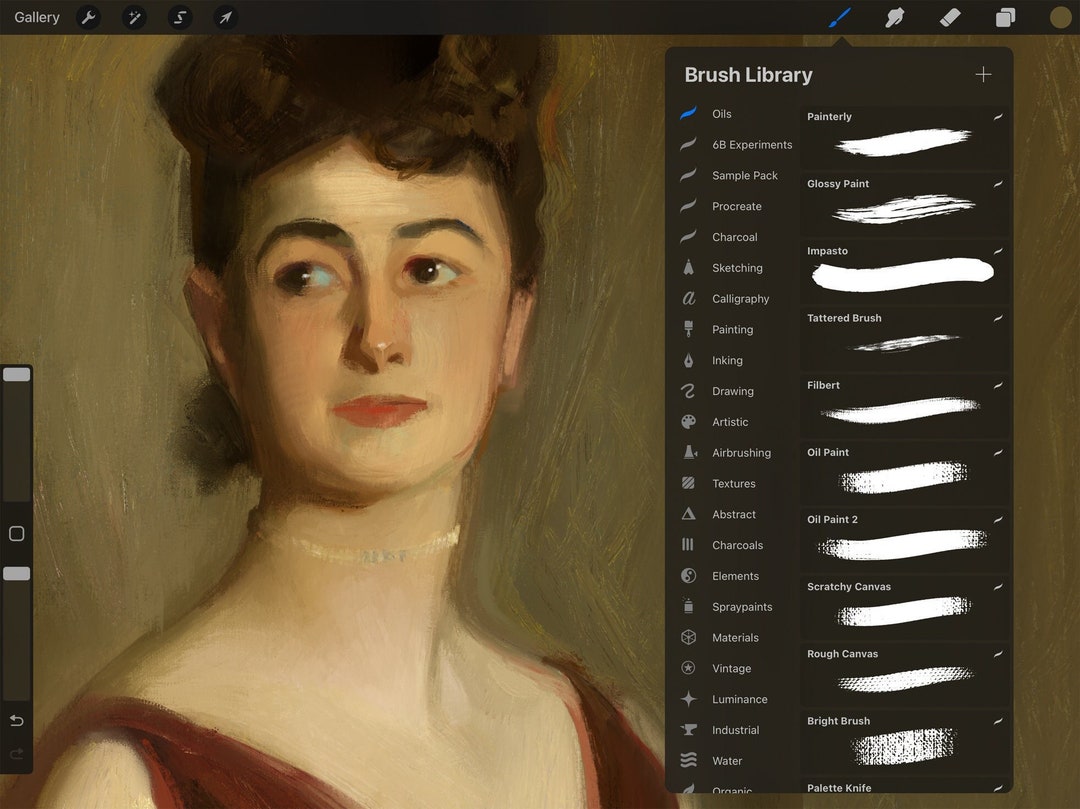The image size is (1080, 809).
Task: Tap the modify square button on the sidebar
Action: (x=16, y=533)
